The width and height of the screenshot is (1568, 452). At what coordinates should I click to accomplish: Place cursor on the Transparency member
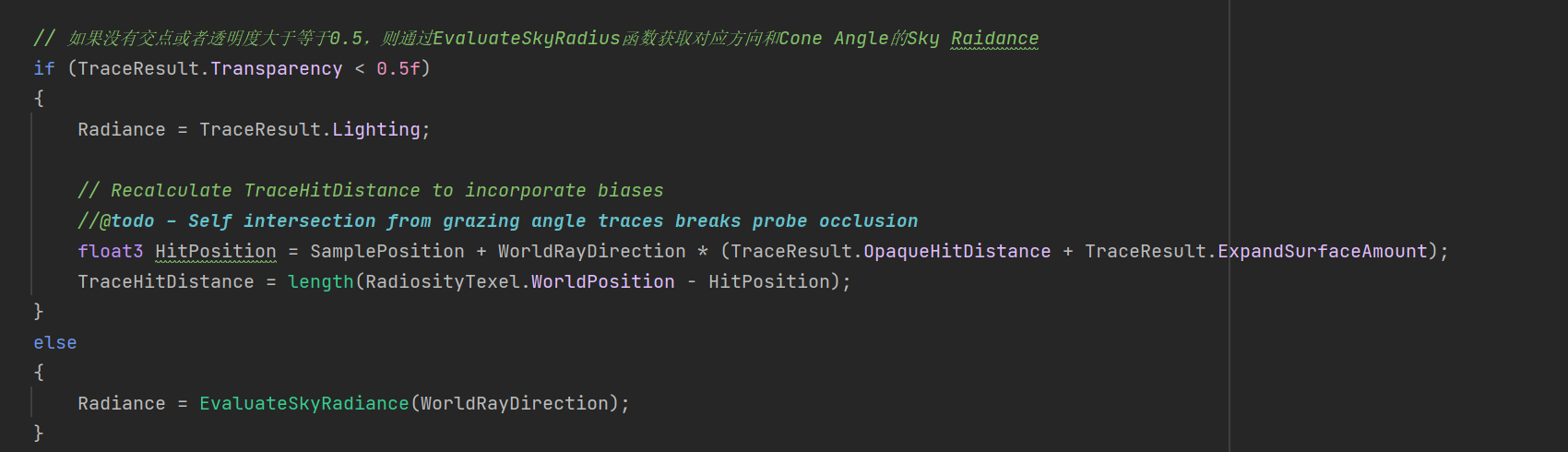click(276, 68)
